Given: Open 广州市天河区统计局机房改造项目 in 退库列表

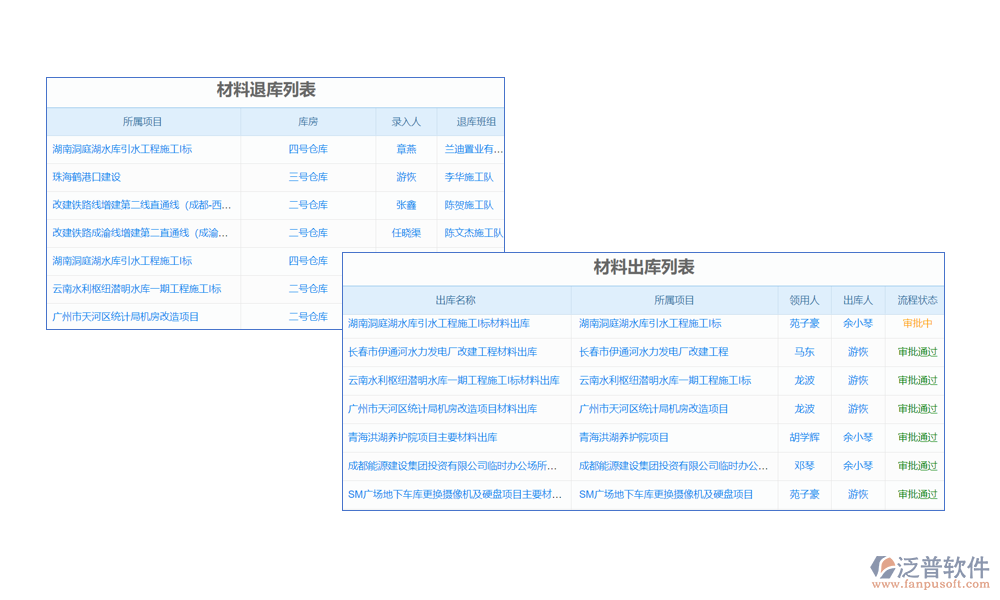Looking at the screenshot, I should point(126,317).
